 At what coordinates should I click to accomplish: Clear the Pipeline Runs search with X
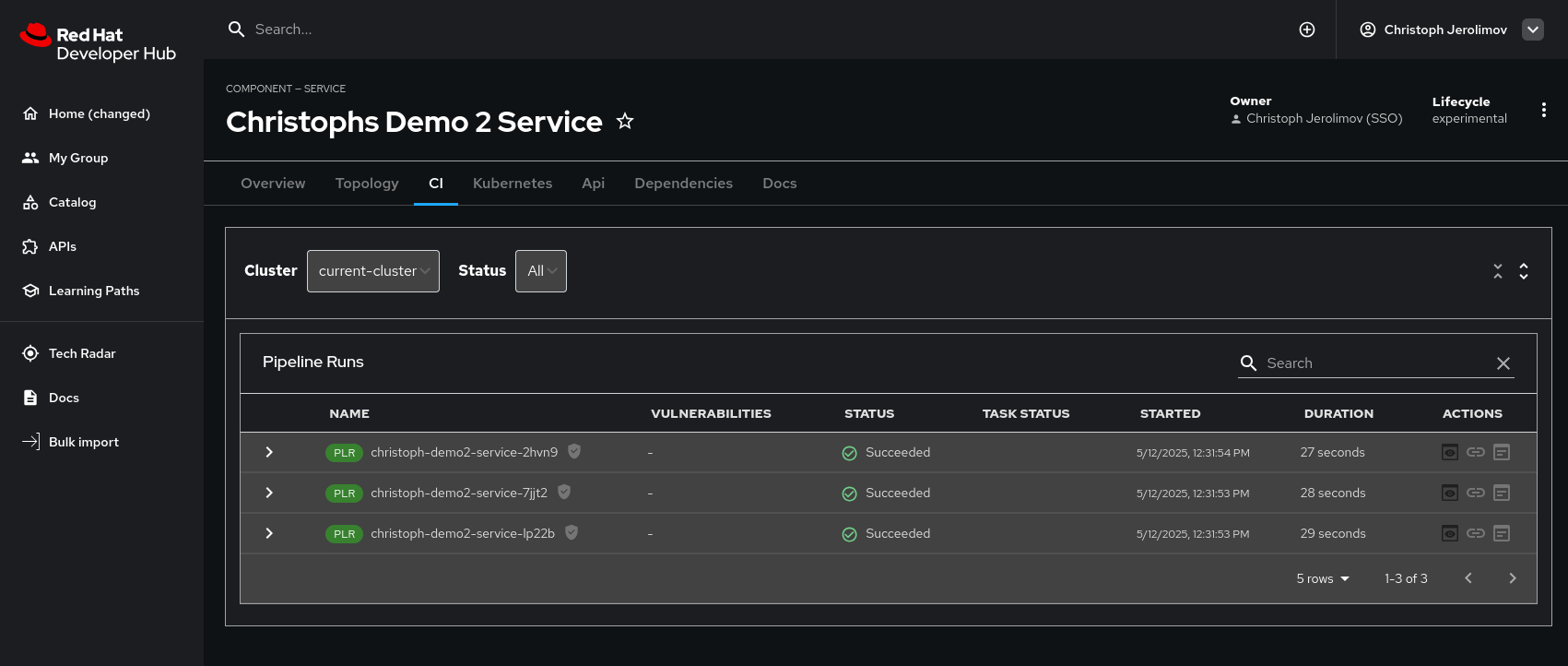tap(1503, 363)
